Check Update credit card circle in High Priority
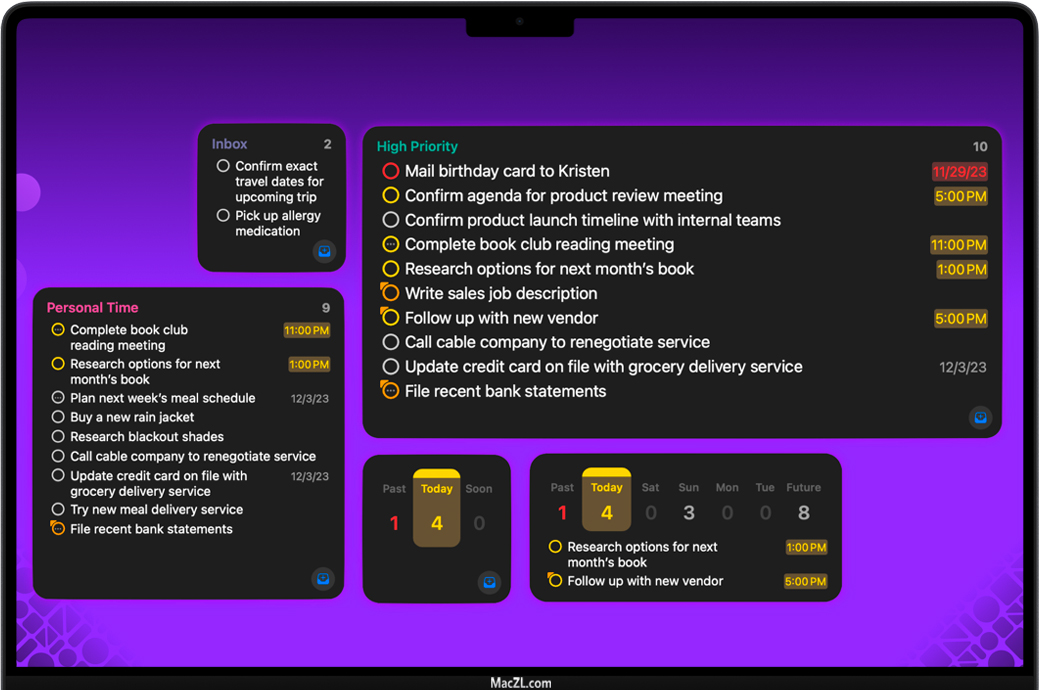Viewport: 1040px width, 690px height. coord(391,366)
